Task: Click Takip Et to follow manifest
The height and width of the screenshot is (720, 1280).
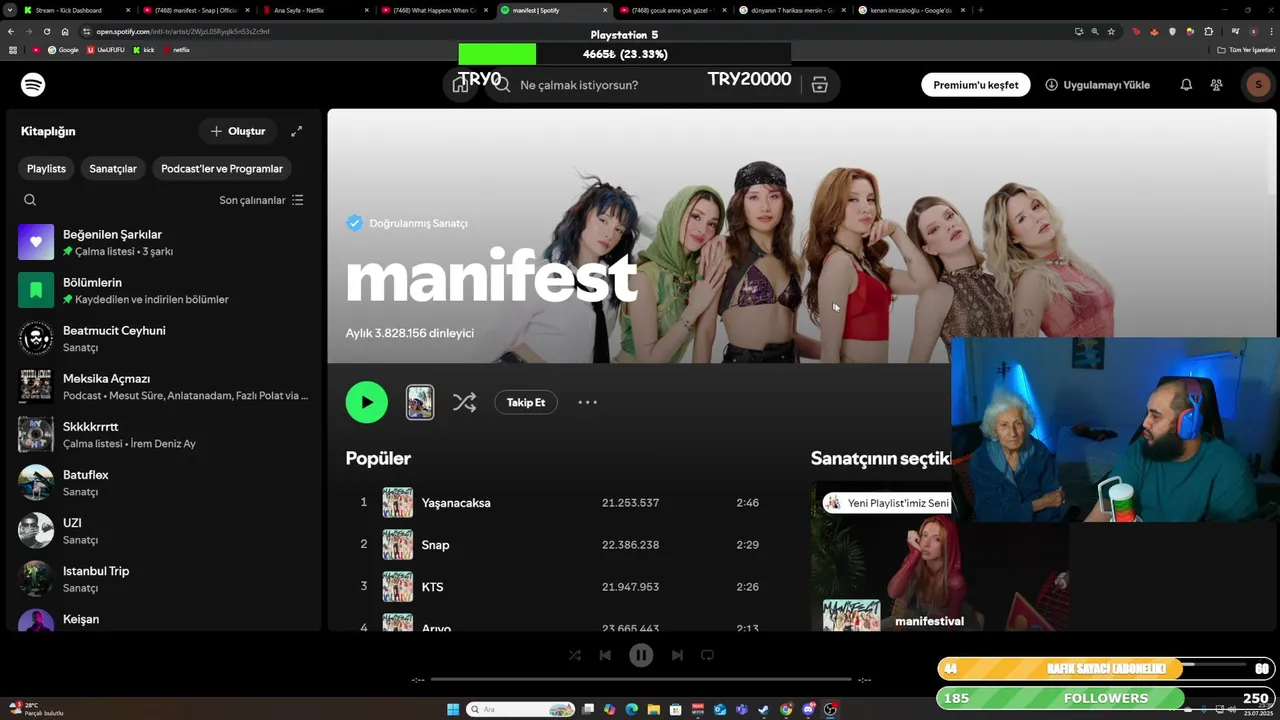Action: (x=526, y=402)
